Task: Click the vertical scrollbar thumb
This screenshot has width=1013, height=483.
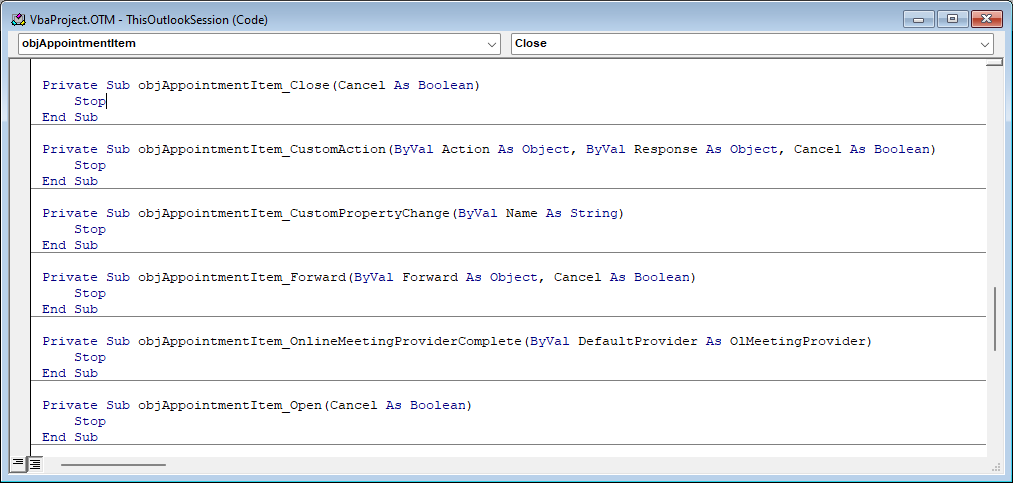Action: (x=997, y=319)
